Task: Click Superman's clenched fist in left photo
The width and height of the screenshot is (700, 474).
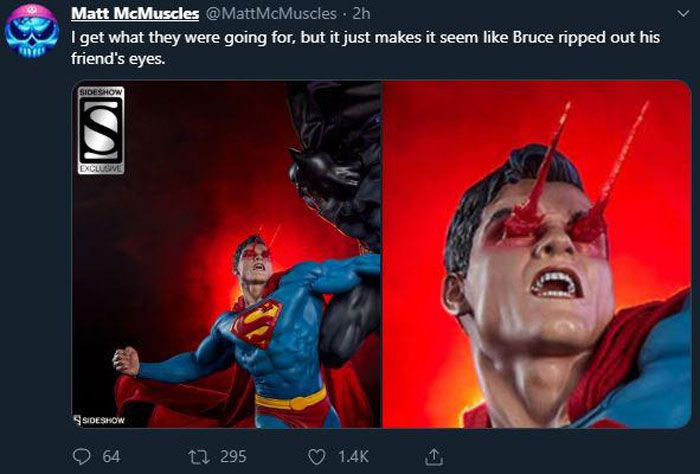Action: (125, 360)
